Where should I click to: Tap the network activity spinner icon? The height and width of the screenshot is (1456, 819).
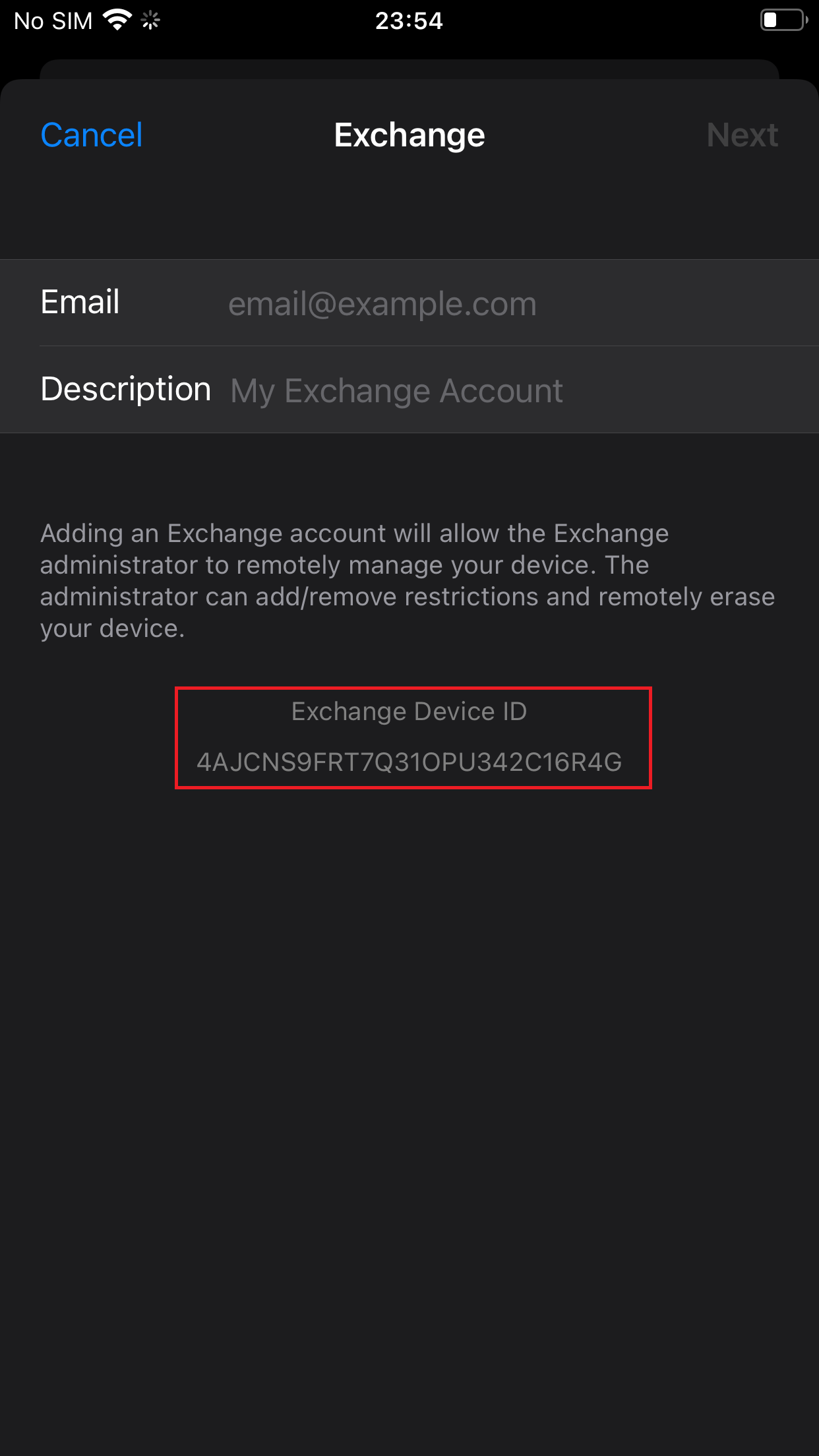click(151, 21)
